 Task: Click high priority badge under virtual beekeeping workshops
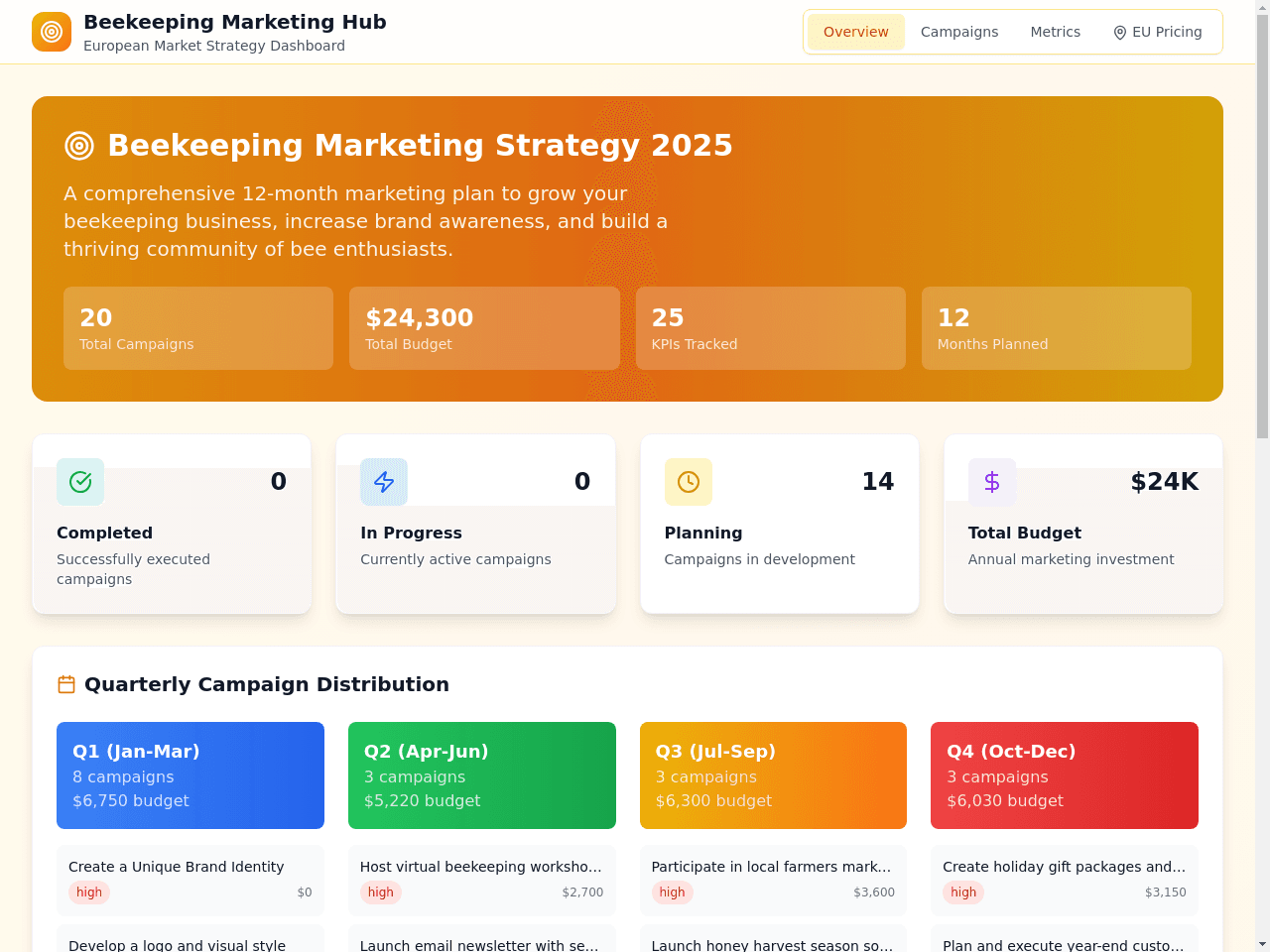[381, 892]
